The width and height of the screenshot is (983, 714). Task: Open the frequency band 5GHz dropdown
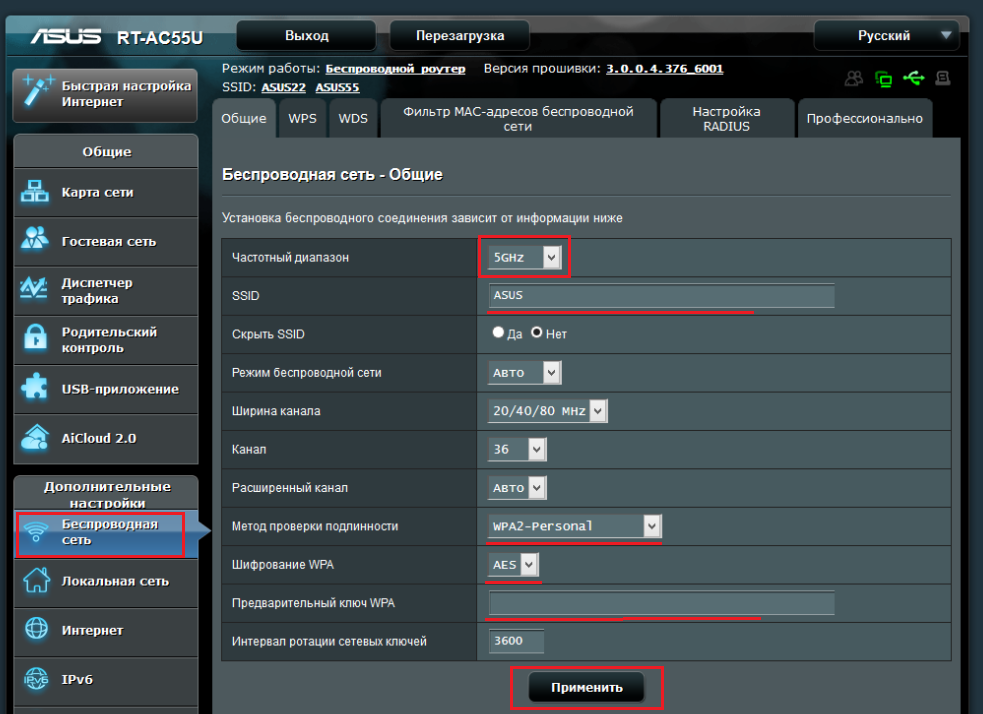(524, 258)
